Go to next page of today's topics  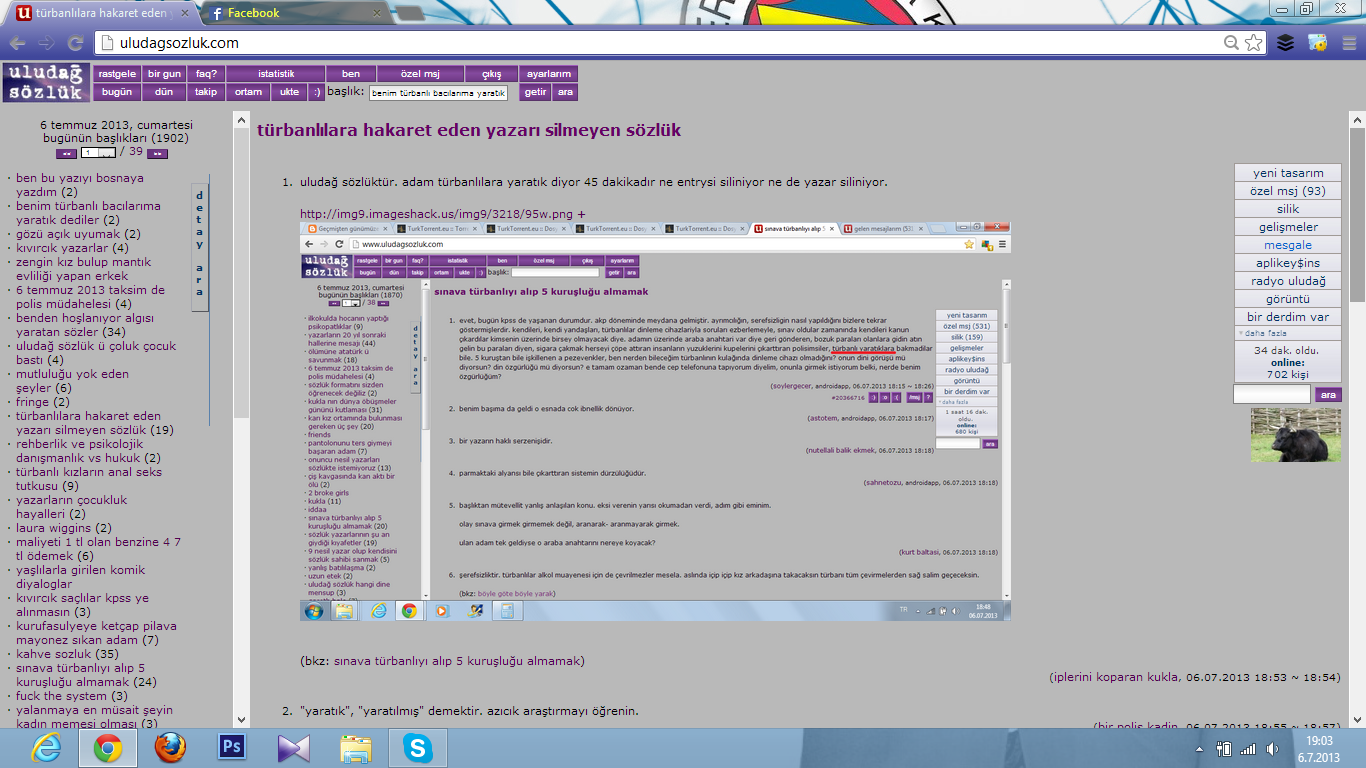click(157, 153)
